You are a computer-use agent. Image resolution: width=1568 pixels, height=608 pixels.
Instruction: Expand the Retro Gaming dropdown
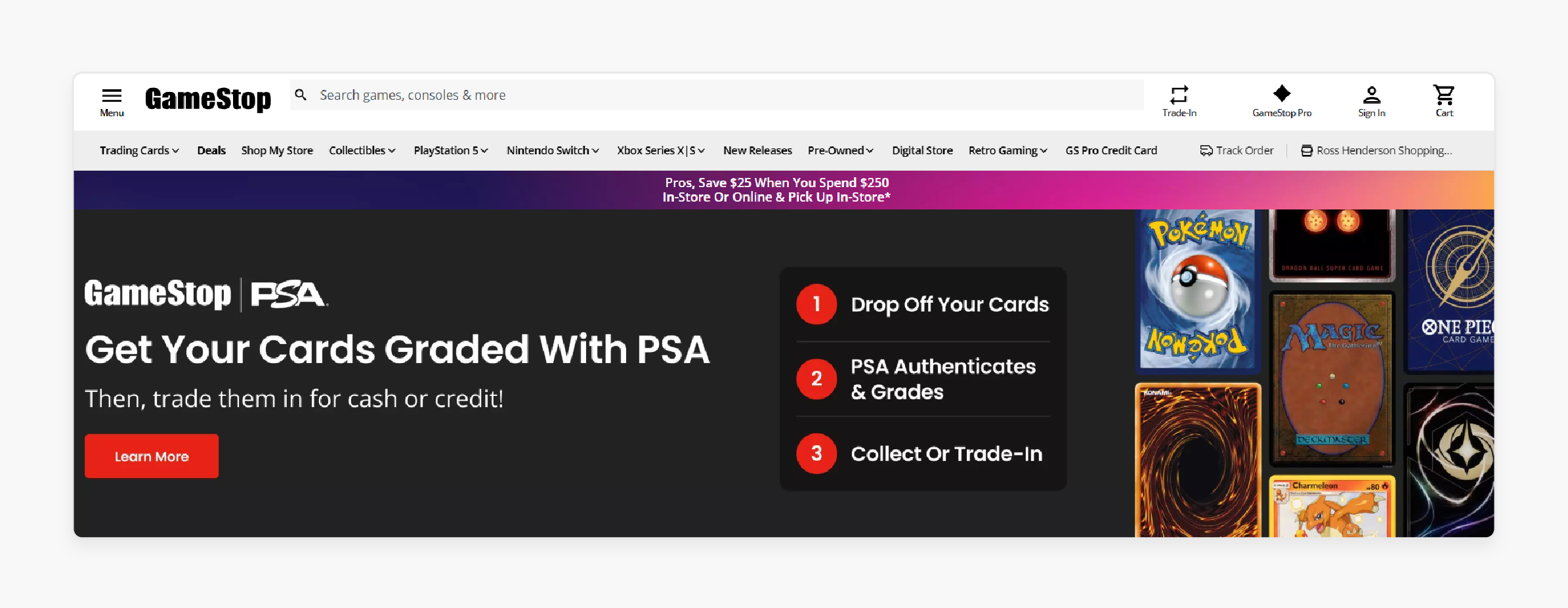pos(1008,150)
